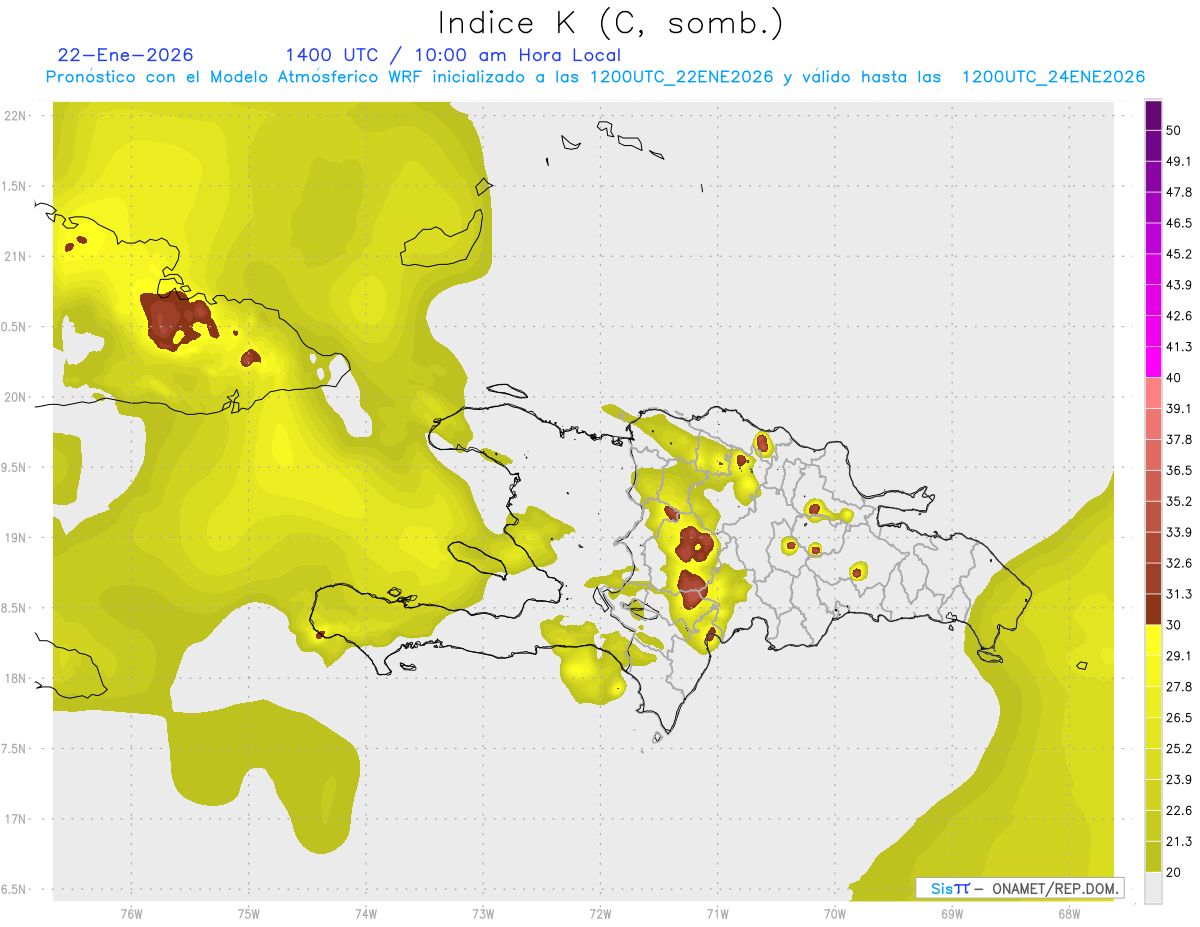The width and height of the screenshot is (1200, 927).
Task: Select legend value "39.1"
Action: (x=1179, y=408)
